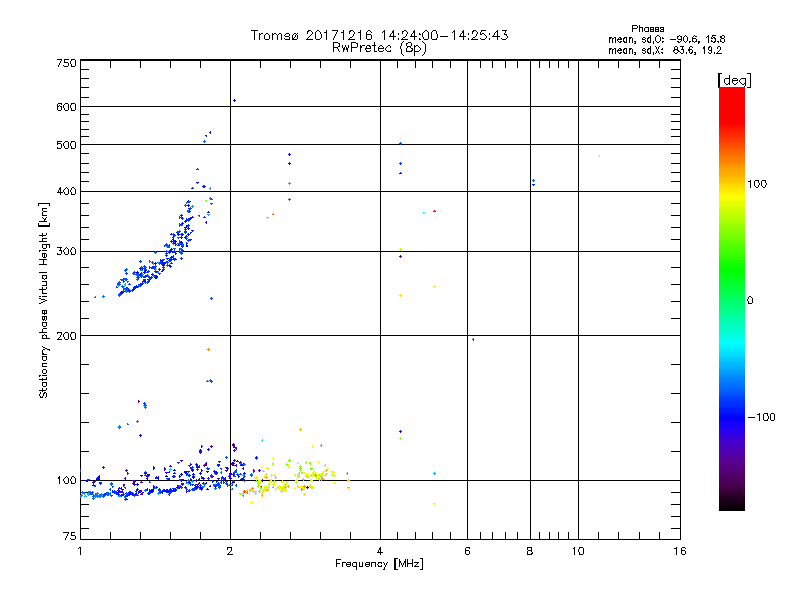This screenshot has width=800, height=600.
Task: Click the 'Phases' header text
Action: pyautogui.click(x=647, y=29)
